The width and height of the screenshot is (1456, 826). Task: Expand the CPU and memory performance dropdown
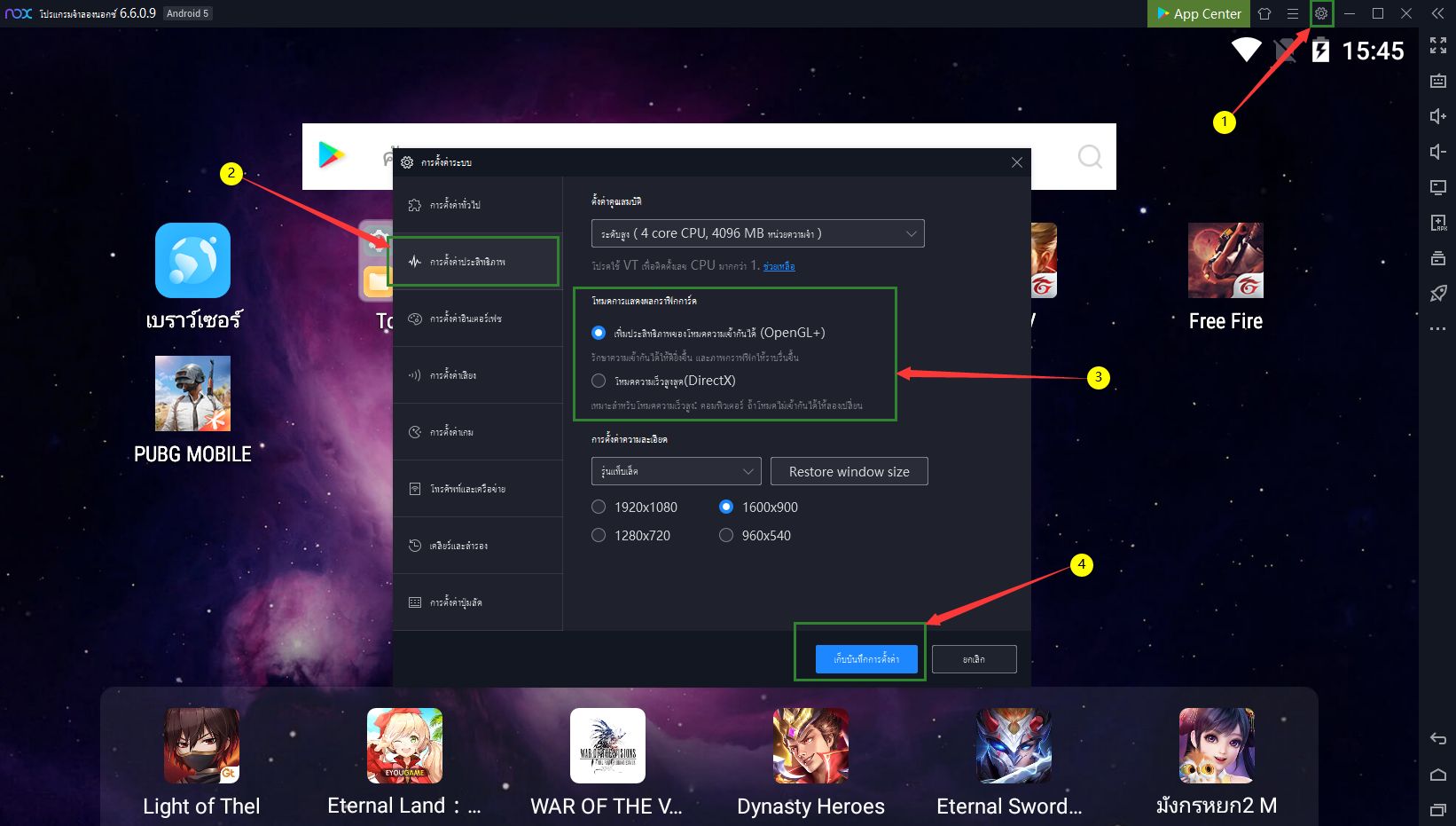pyautogui.click(x=757, y=233)
